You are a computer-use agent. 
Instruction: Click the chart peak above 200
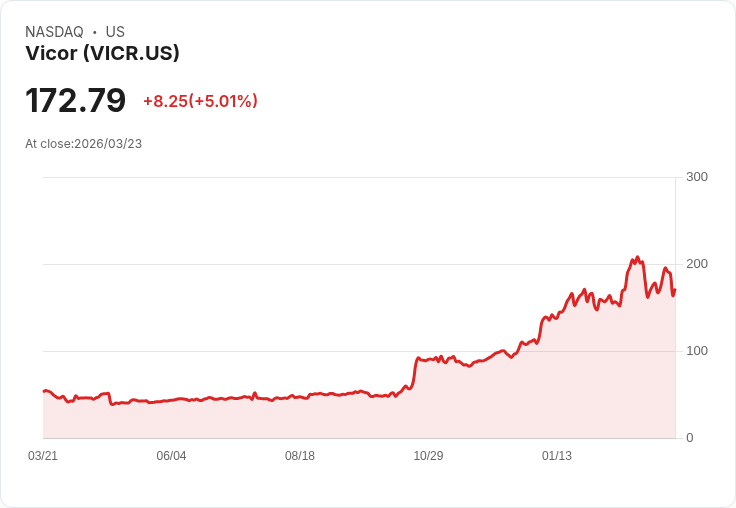click(x=637, y=257)
